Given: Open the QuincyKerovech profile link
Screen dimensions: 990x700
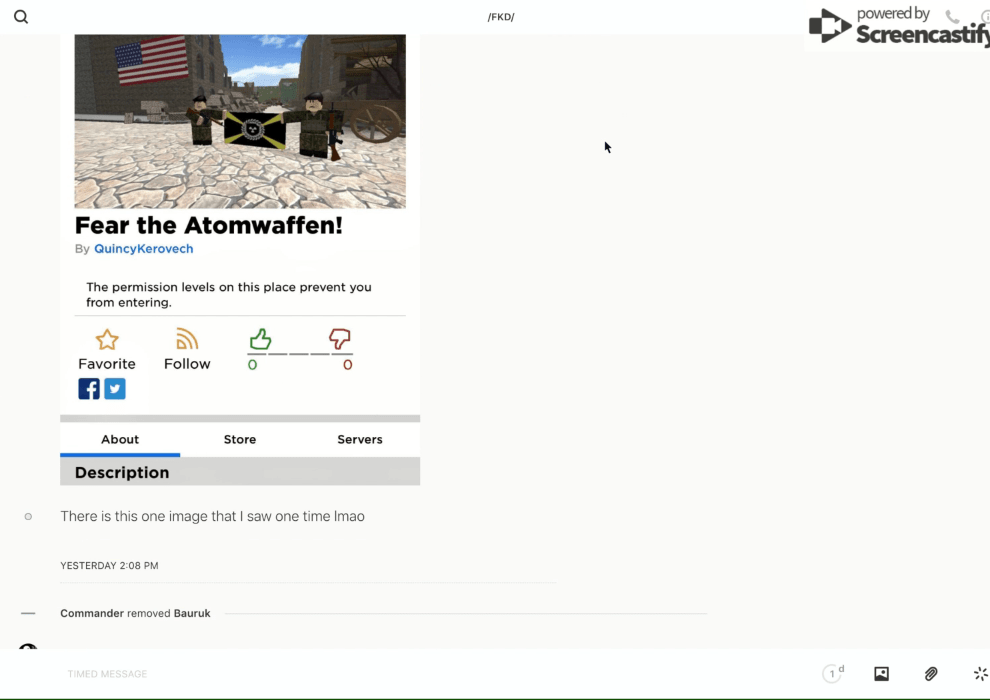Looking at the screenshot, I should tap(143, 249).
